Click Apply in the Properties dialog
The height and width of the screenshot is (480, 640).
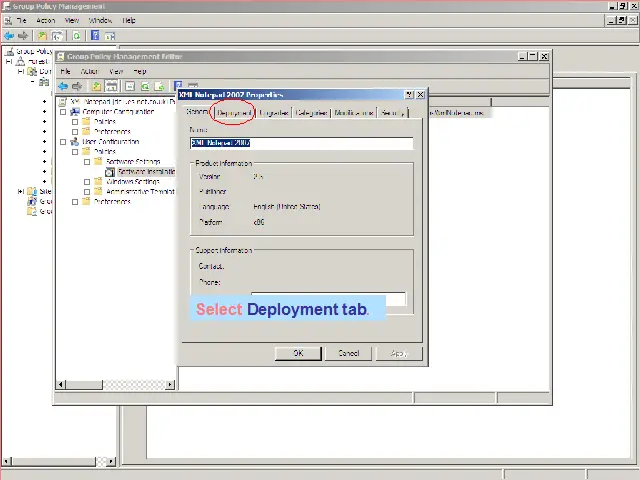[399, 353]
